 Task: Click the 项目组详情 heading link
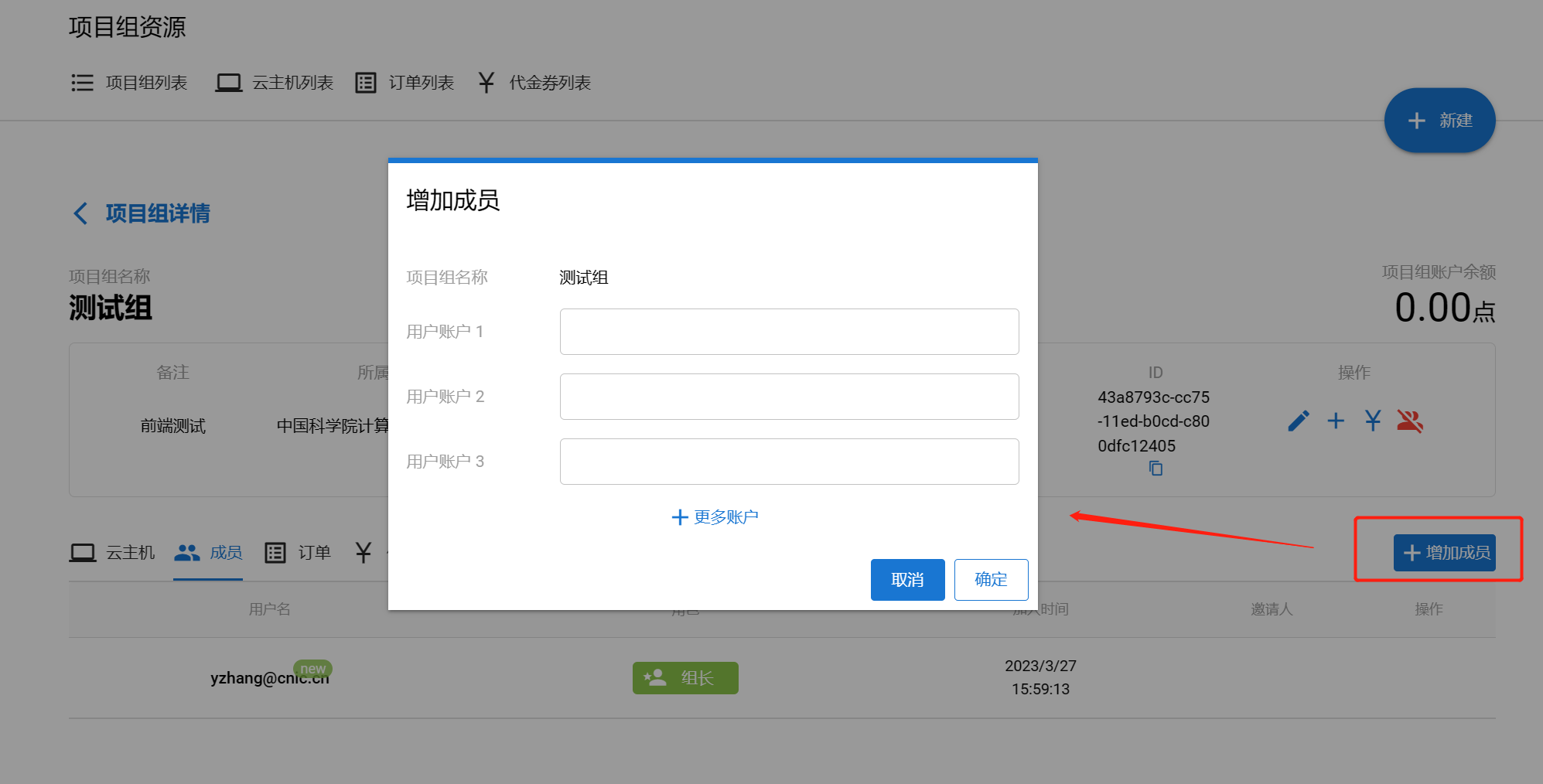coord(158,213)
